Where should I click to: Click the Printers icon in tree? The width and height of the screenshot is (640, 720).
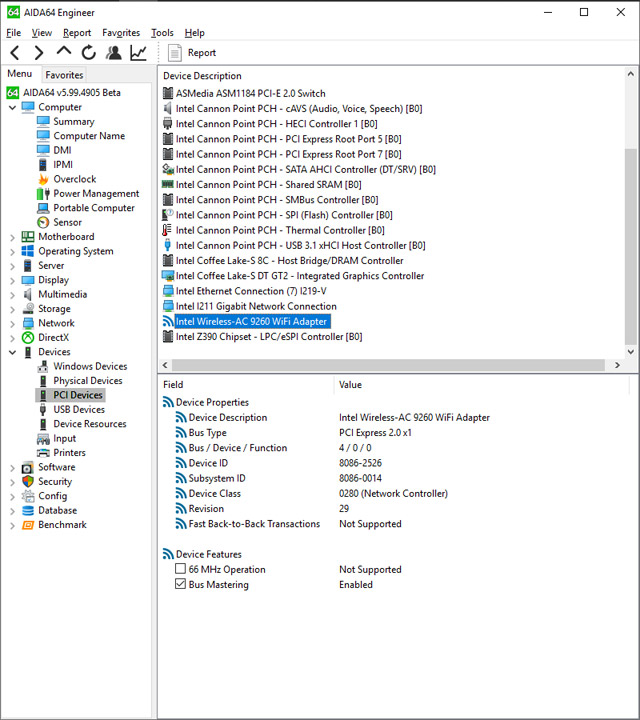[43, 453]
